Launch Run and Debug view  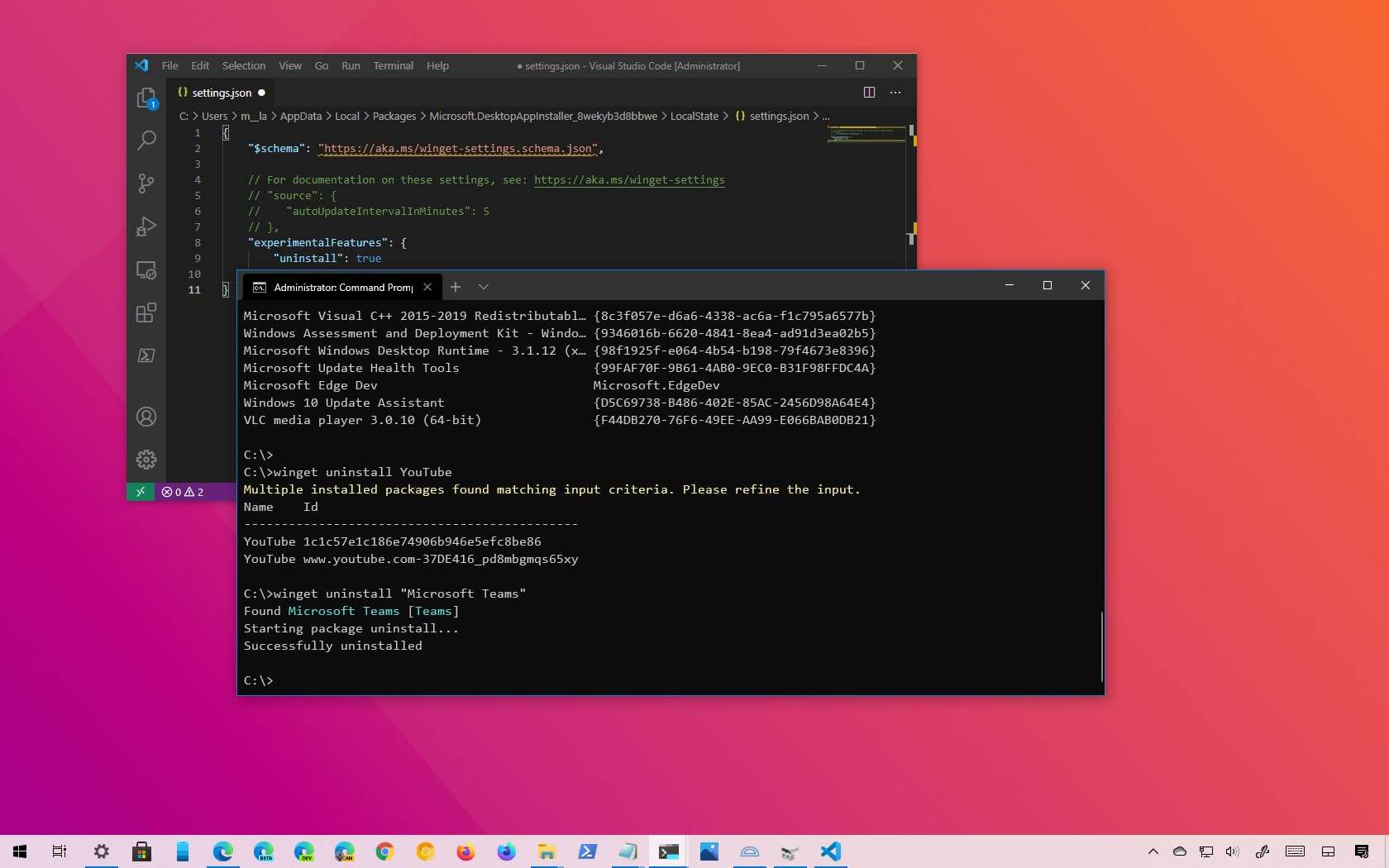pyautogui.click(x=146, y=227)
